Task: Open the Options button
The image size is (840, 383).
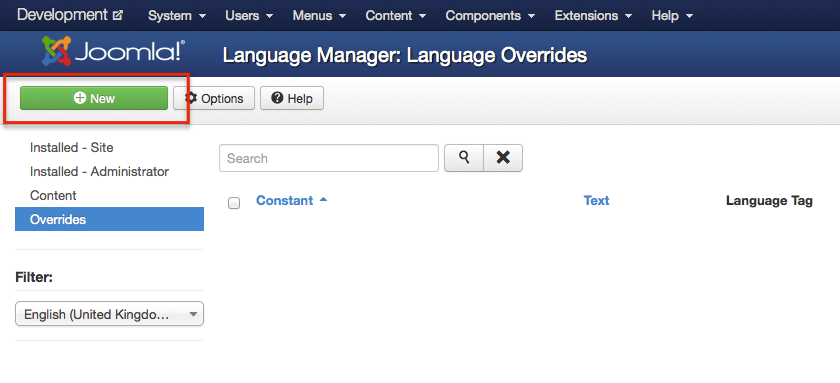Action: (214, 99)
